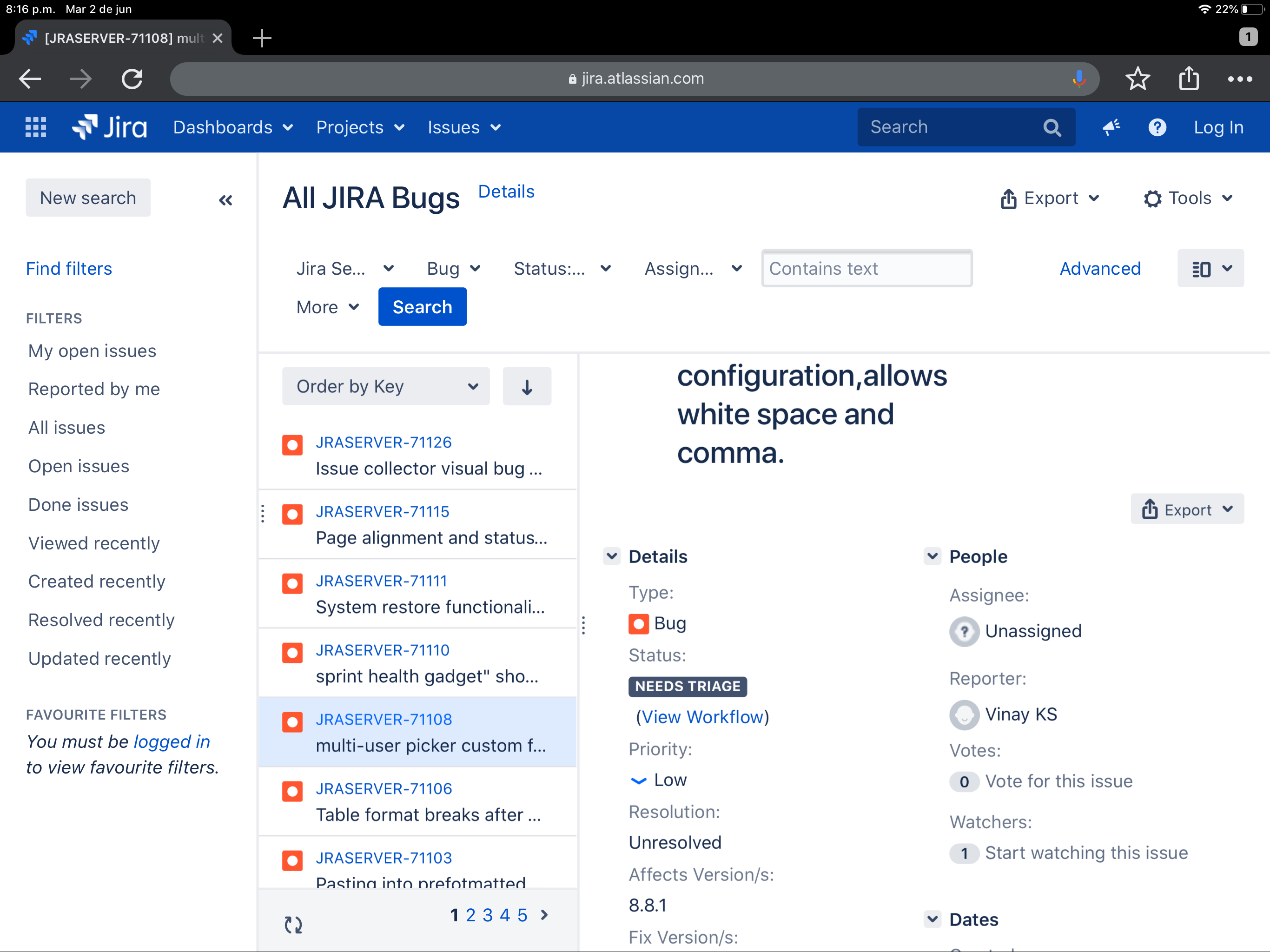Tap the browser share icon
The height and width of the screenshot is (952, 1270).
[x=1189, y=79]
